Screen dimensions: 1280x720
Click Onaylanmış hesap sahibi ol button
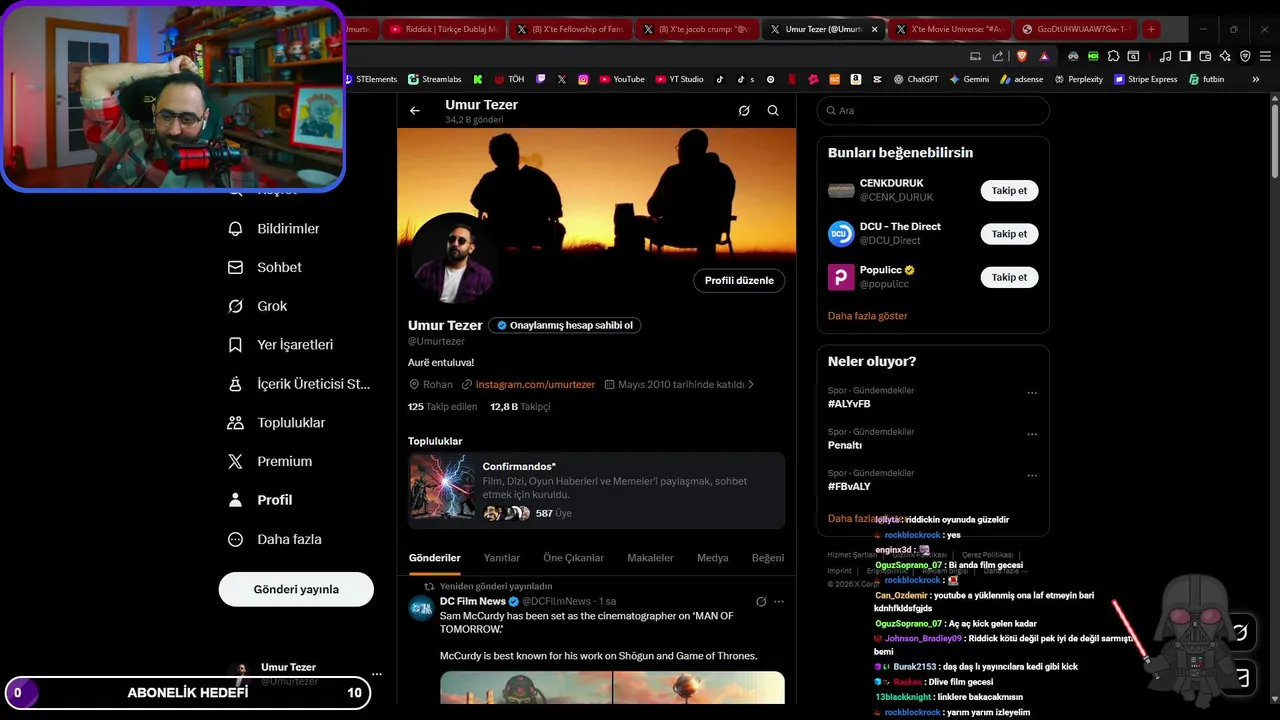pos(564,326)
